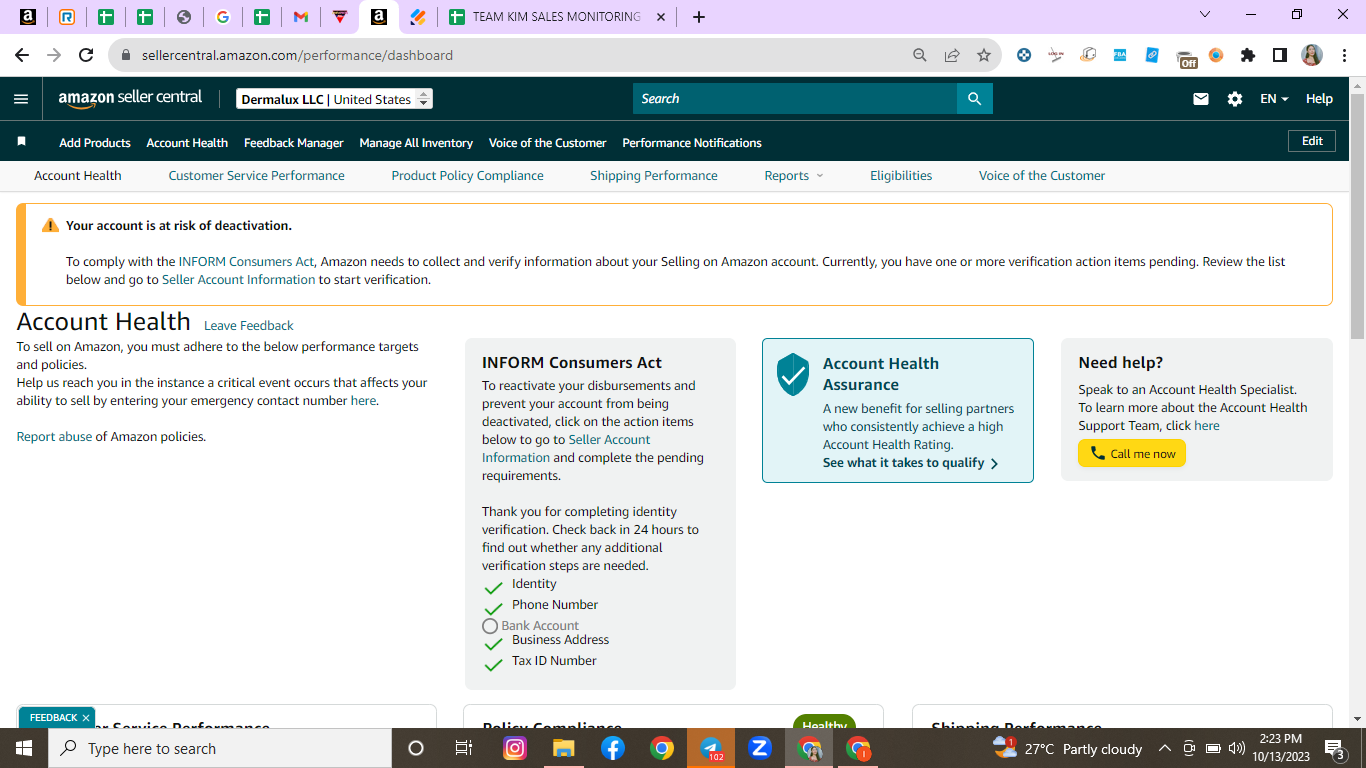Viewport: 1366px width, 768px height.
Task: Open the Seller Central hamburger menu
Action: click(x=21, y=99)
